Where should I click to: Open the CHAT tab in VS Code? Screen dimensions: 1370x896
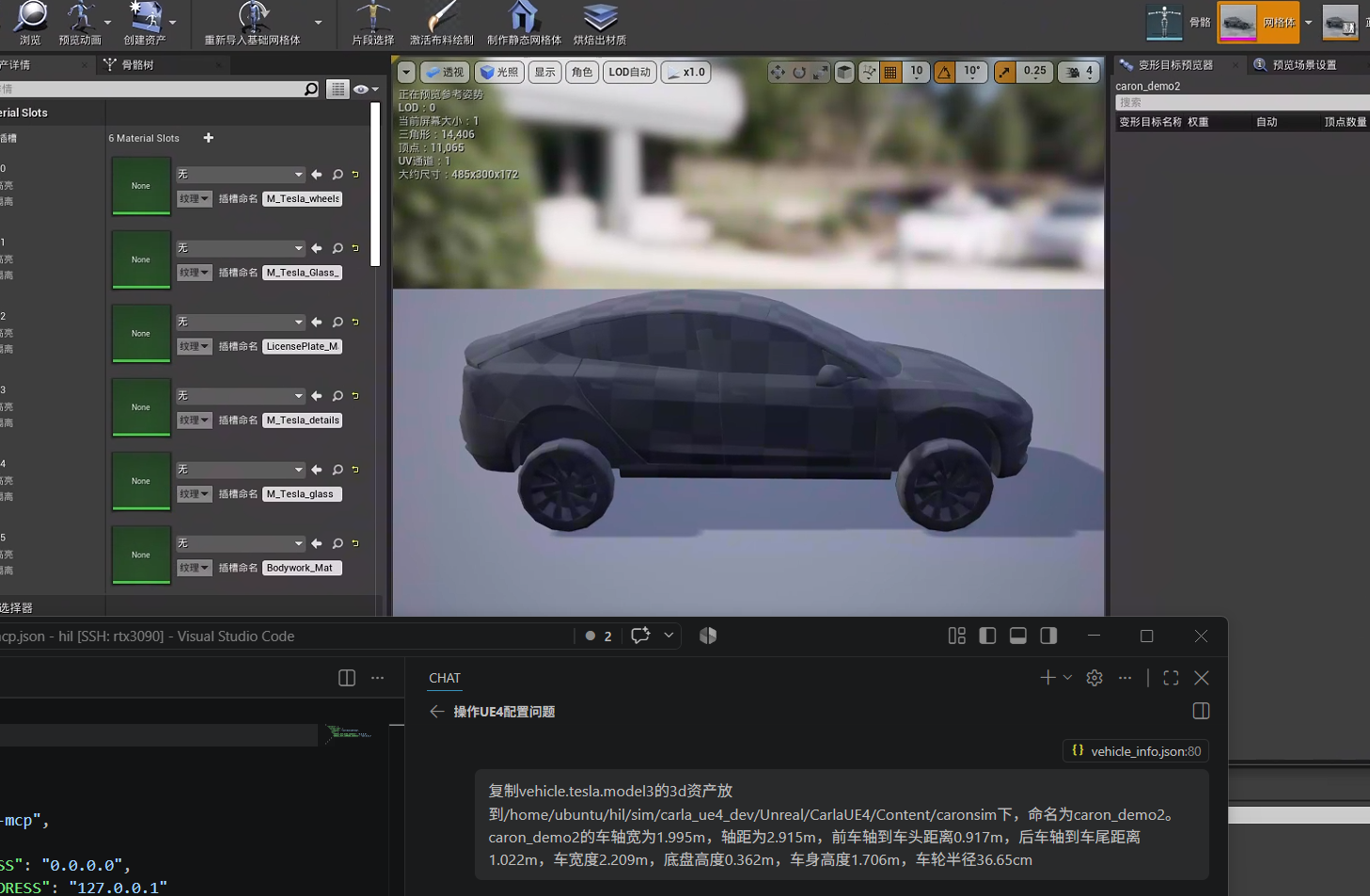(x=445, y=678)
